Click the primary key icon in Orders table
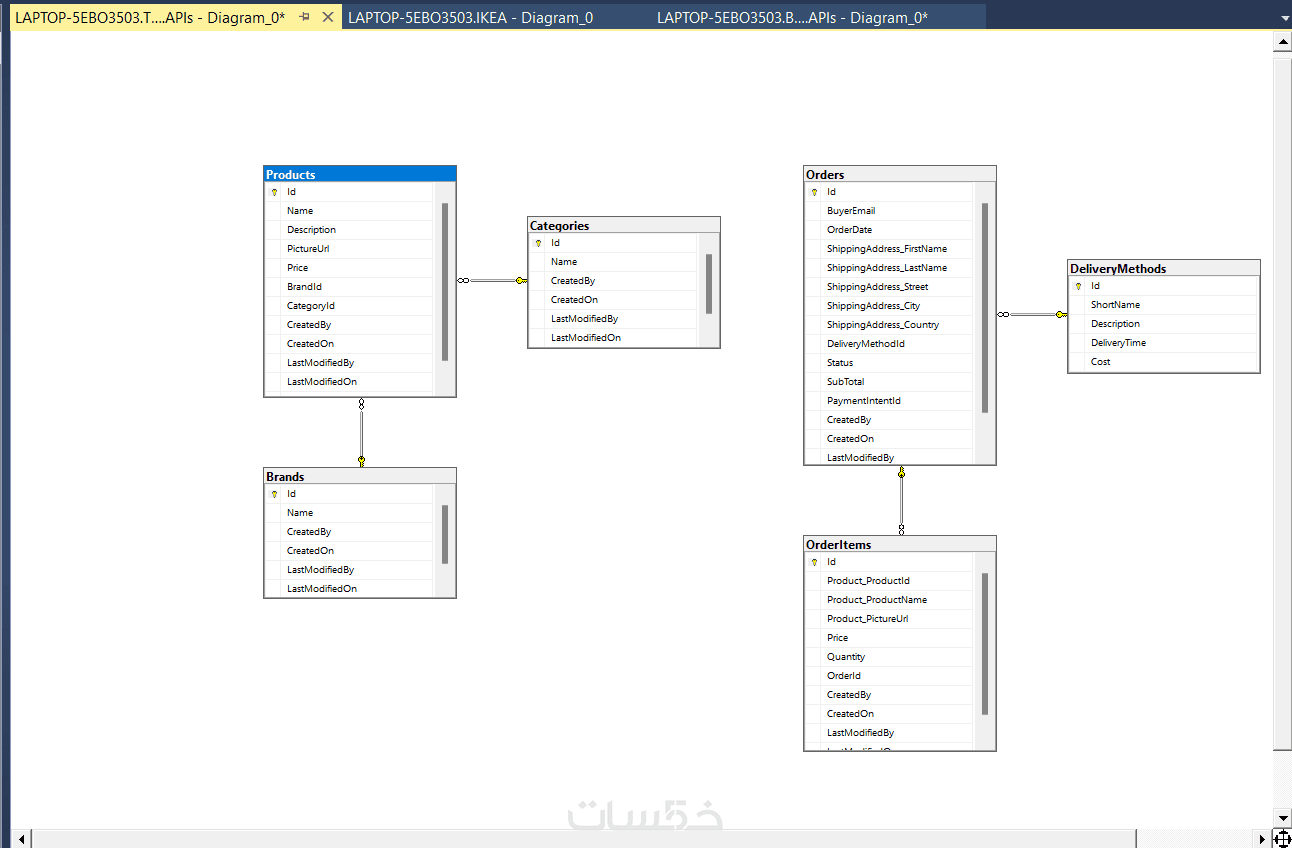This screenshot has width=1292, height=848. coord(814,192)
